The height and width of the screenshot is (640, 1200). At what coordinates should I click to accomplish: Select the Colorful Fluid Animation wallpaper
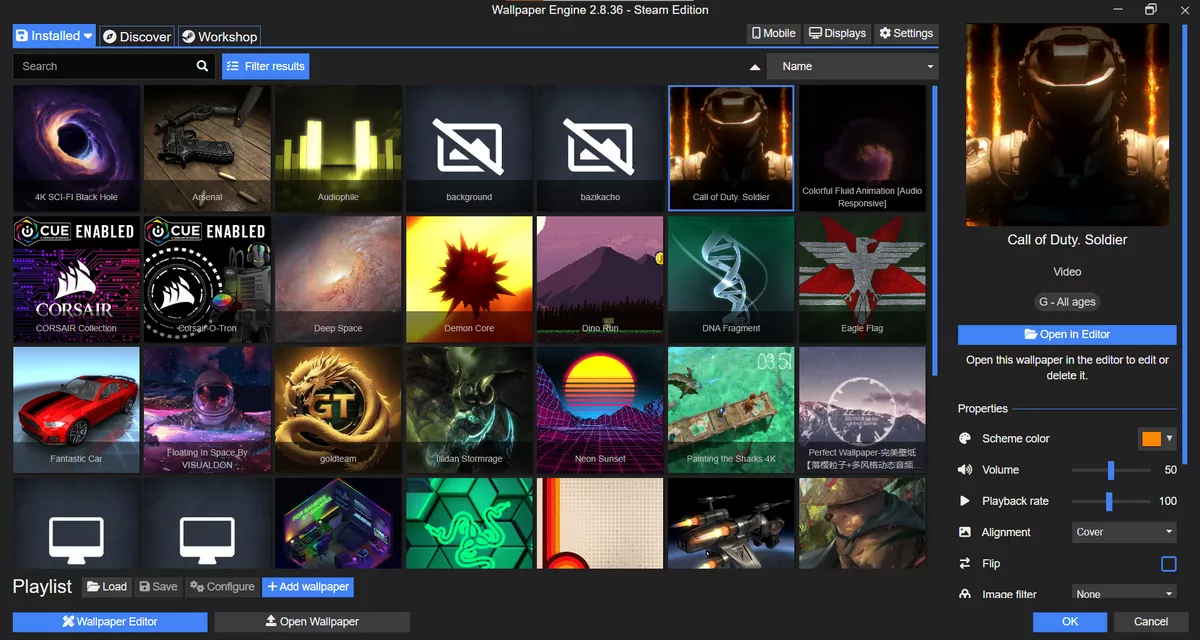862,148
